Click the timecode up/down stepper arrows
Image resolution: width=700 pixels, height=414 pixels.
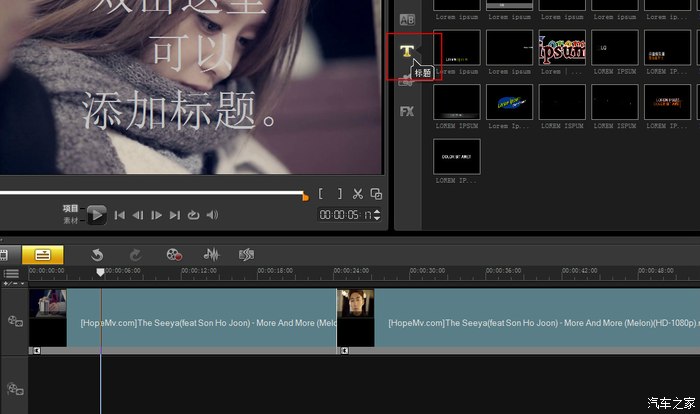click(378, 215)
